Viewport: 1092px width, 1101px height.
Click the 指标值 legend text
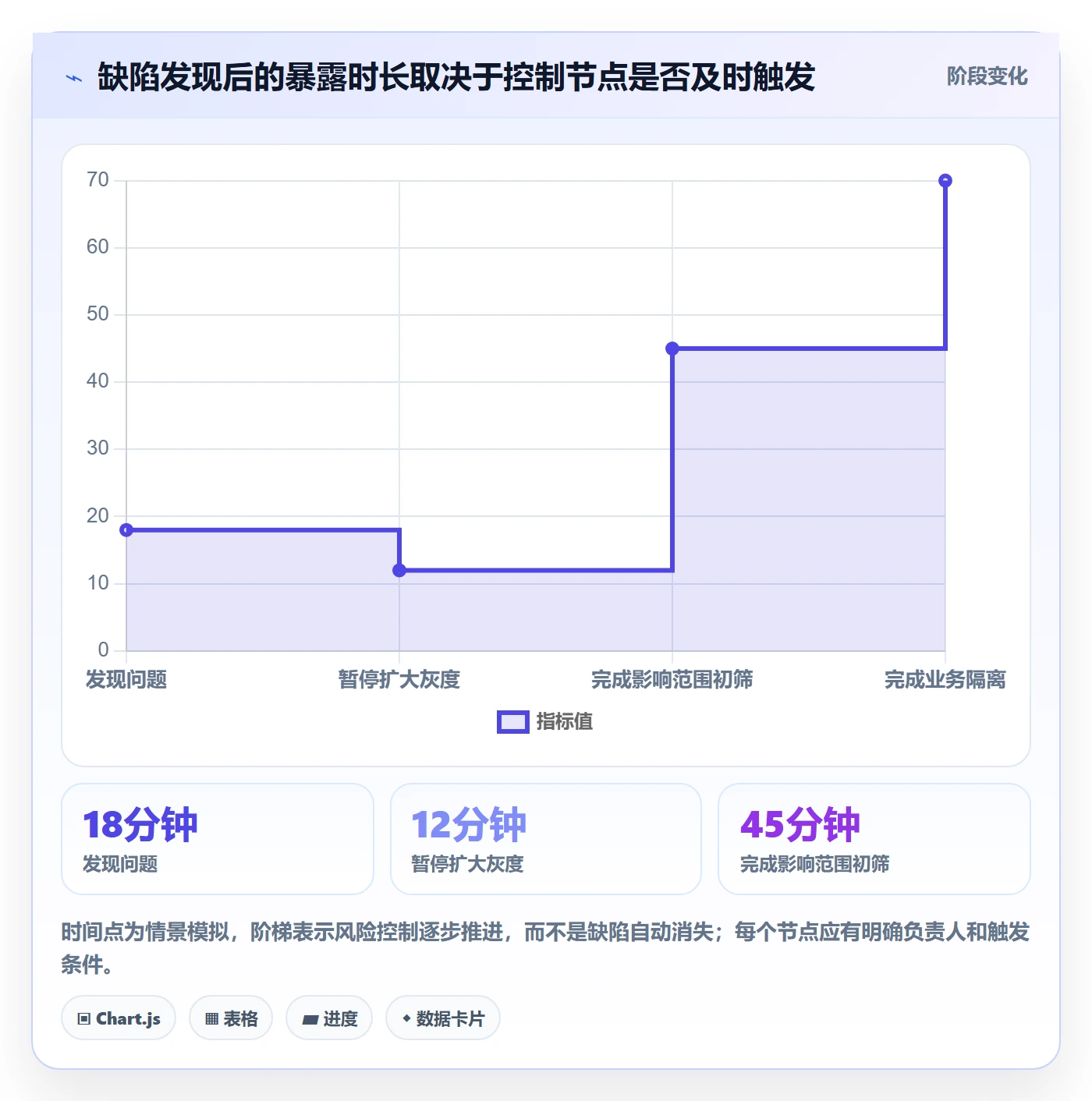click(x=565, y=722)
